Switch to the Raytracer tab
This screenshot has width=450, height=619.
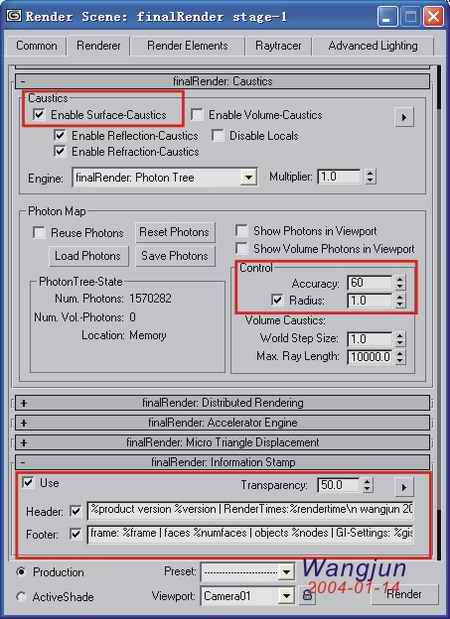(278, 46)
